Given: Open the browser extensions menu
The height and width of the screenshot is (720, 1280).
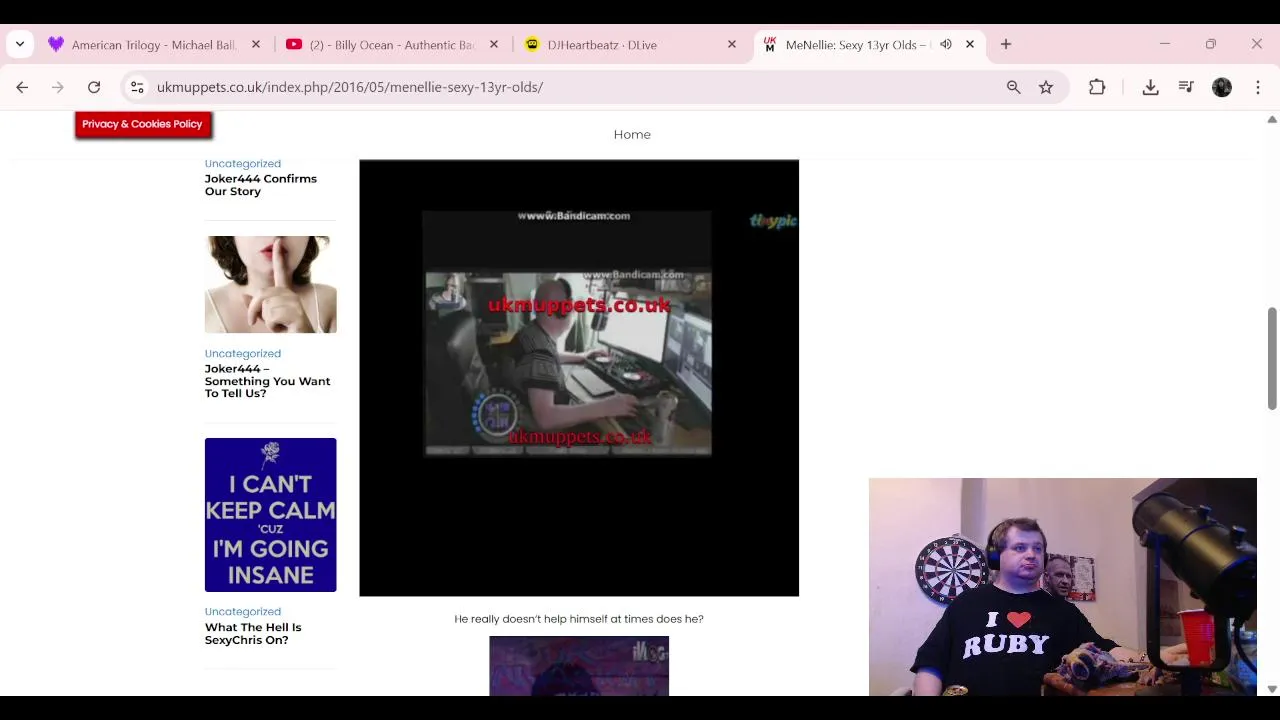Looking at the screenshot, I should coord(1097,87).
